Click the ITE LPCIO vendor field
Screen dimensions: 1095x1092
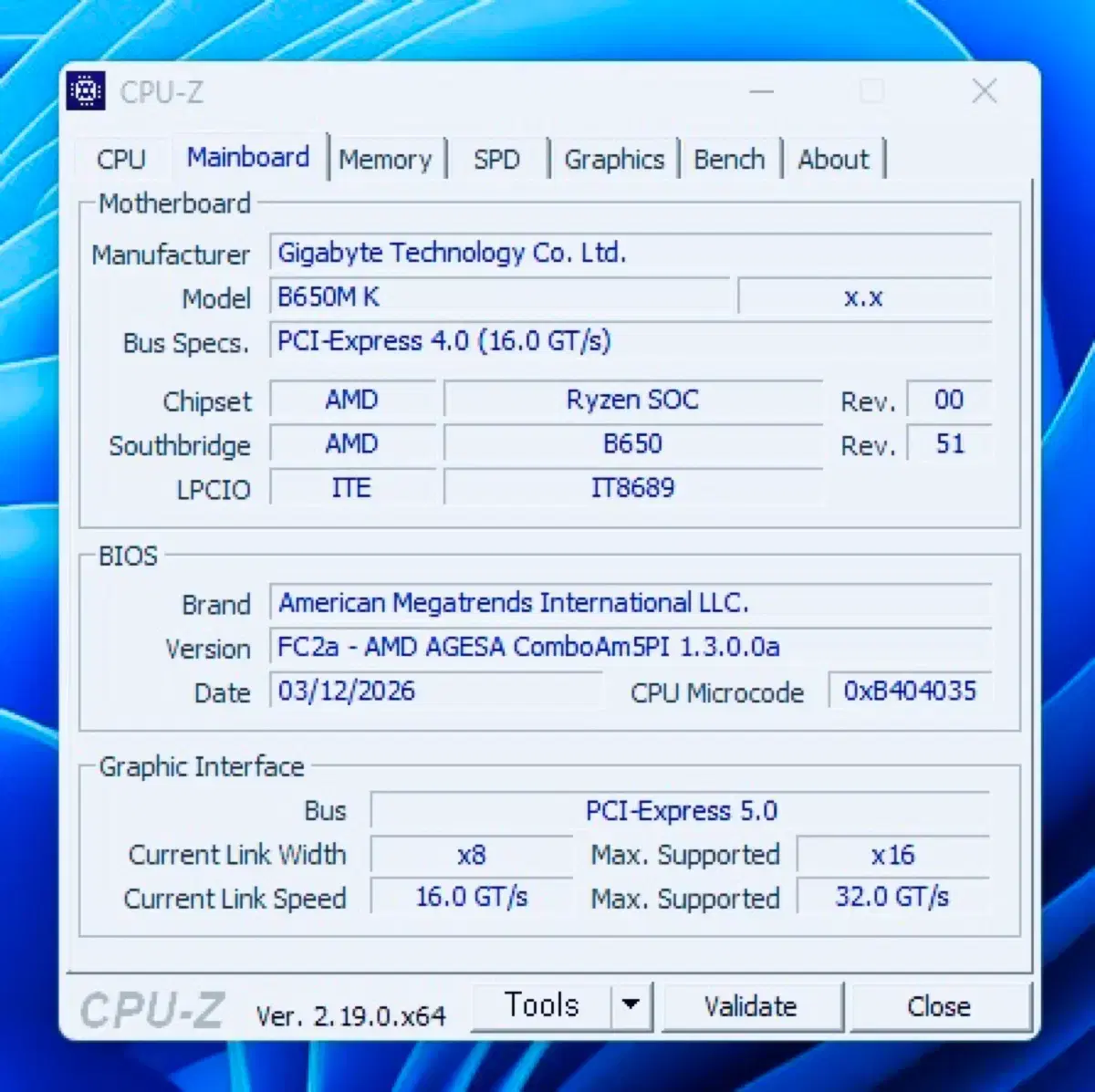[352, 488]
